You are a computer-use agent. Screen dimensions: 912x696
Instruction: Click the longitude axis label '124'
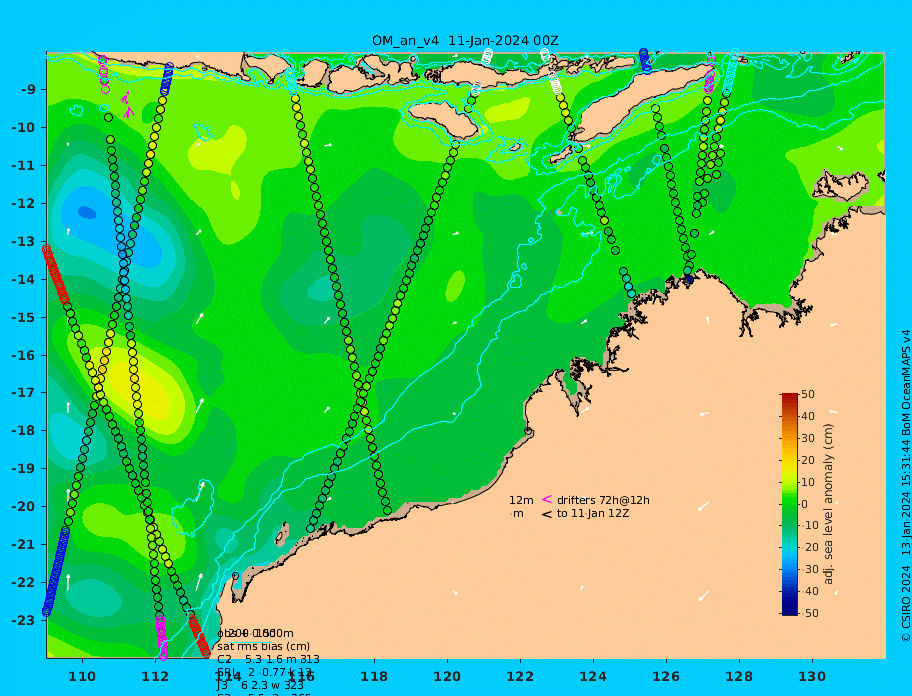click(x=593, y=676)
